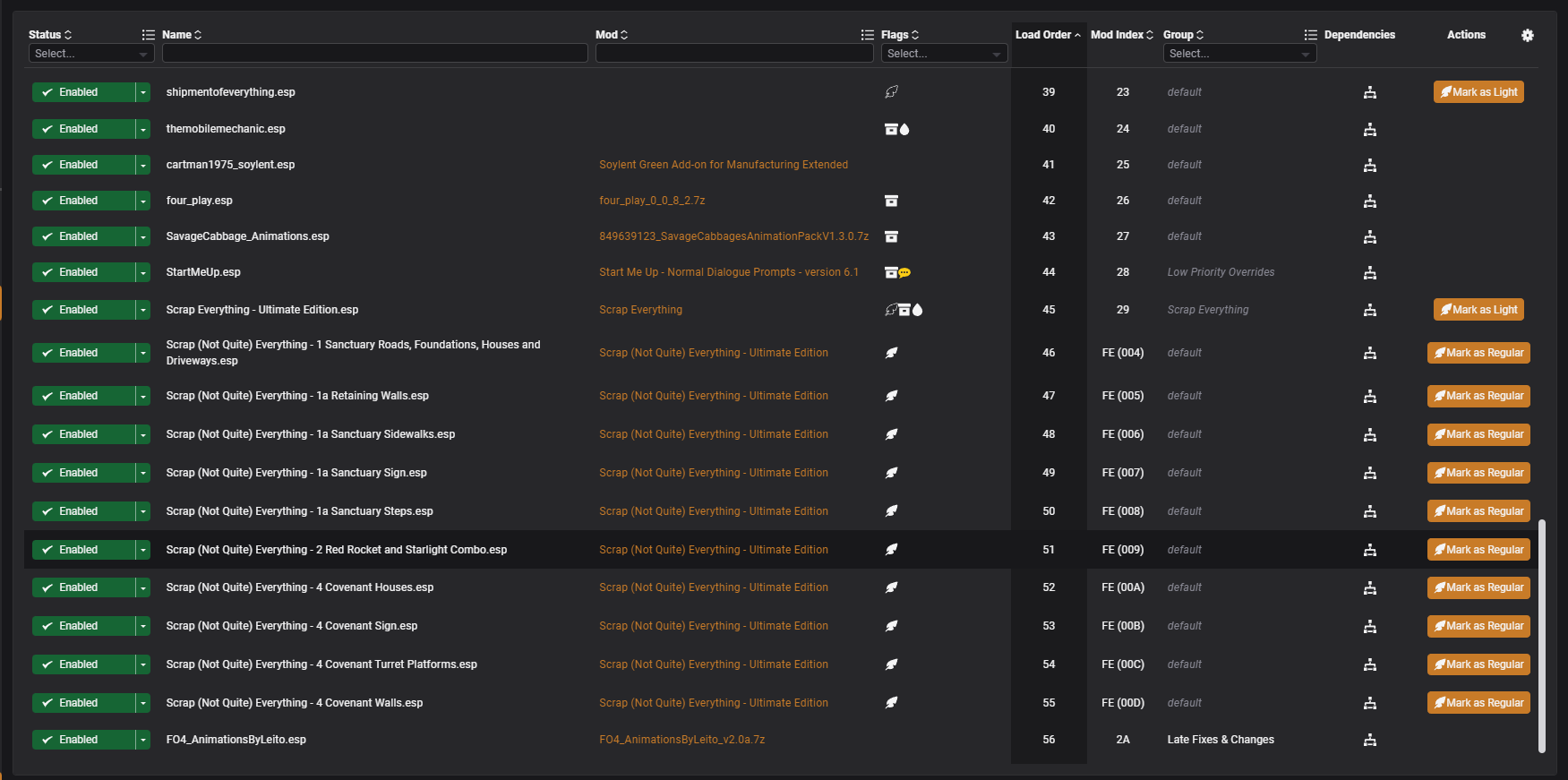The width and height of the screenshot is (1568, 780).
Task: Open dependencies icon for SavageCabbage_Animations.esp
Action: coord(1369,236)
